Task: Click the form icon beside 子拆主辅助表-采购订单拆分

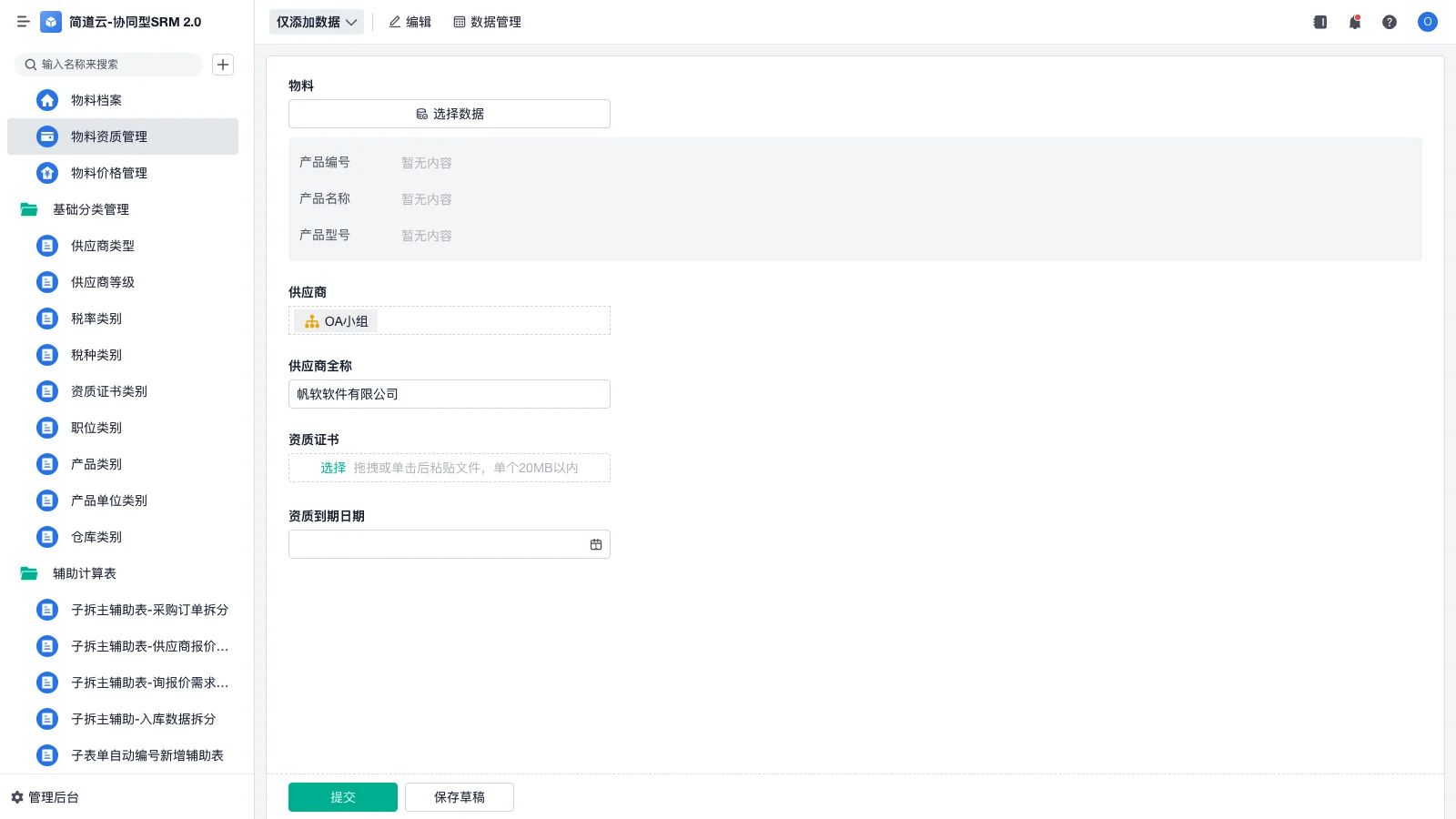Action: click(x=47, y=610)
